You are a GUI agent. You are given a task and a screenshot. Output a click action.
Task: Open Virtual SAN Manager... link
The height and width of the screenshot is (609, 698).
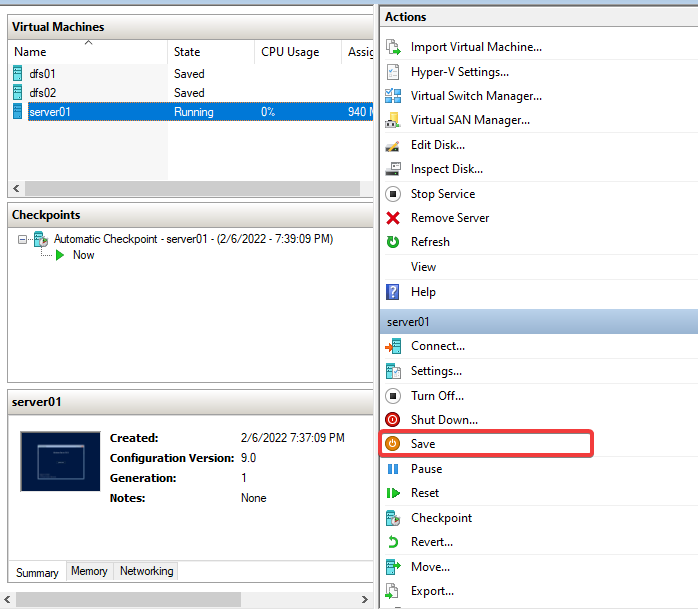point(471,120)
